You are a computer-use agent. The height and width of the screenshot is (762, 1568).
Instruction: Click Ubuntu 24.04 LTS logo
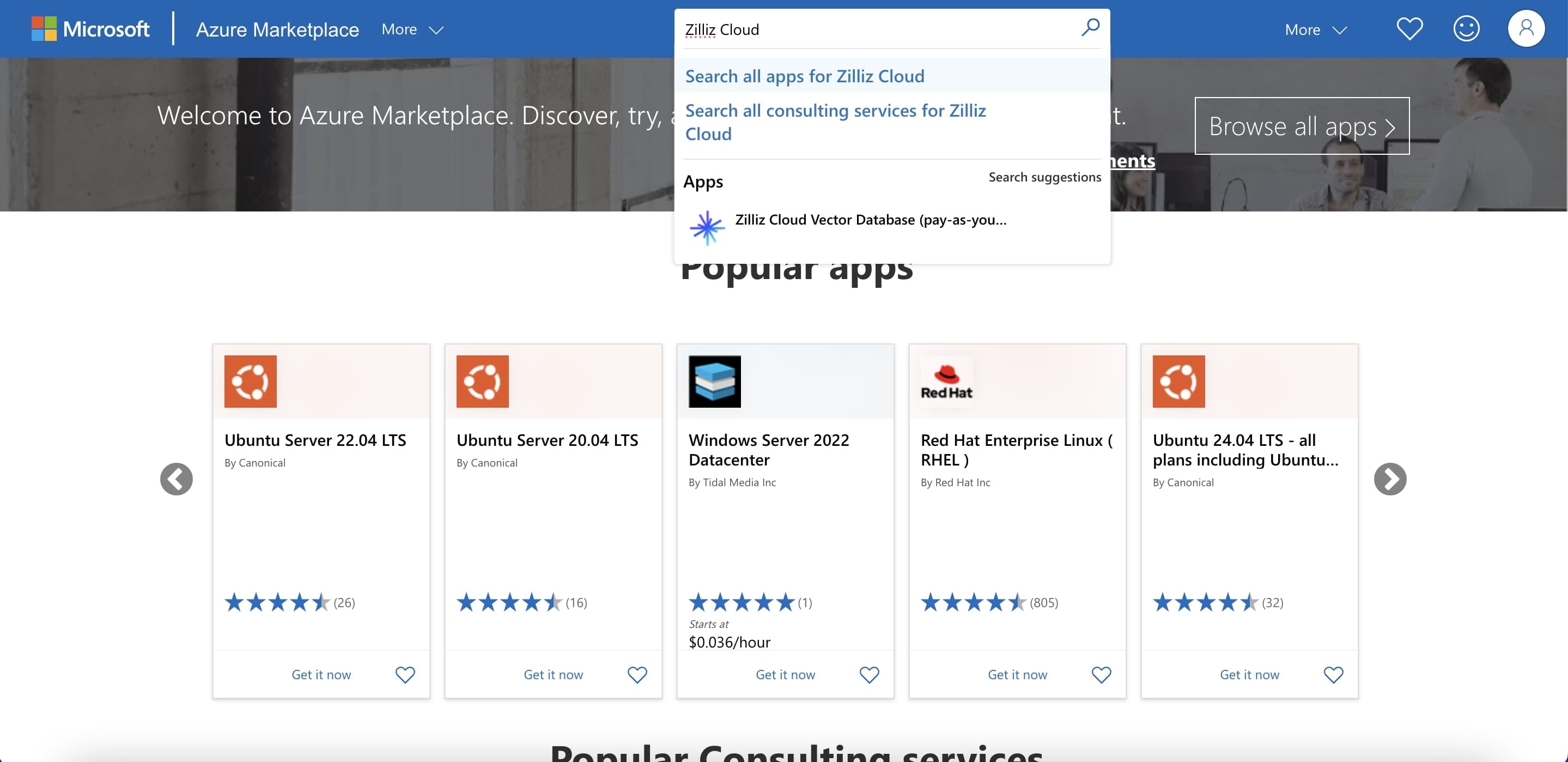click(1178, 382)
